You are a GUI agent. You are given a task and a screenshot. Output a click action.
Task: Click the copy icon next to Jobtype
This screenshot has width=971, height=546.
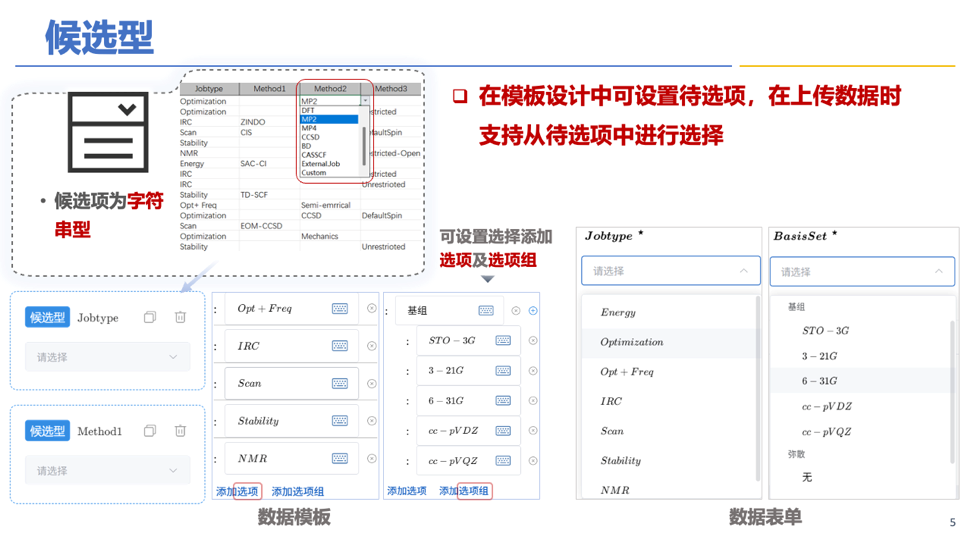[x=150, y=317]
